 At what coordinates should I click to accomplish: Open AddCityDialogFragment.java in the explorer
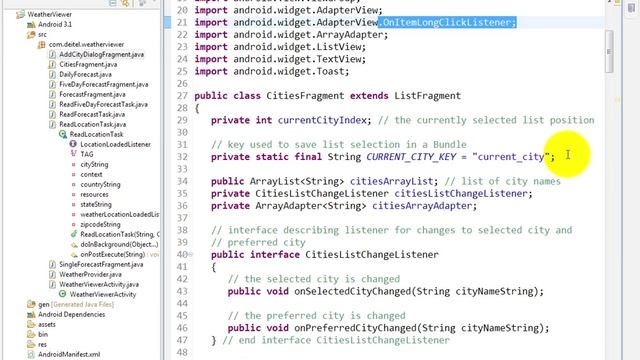pos(101,54)
